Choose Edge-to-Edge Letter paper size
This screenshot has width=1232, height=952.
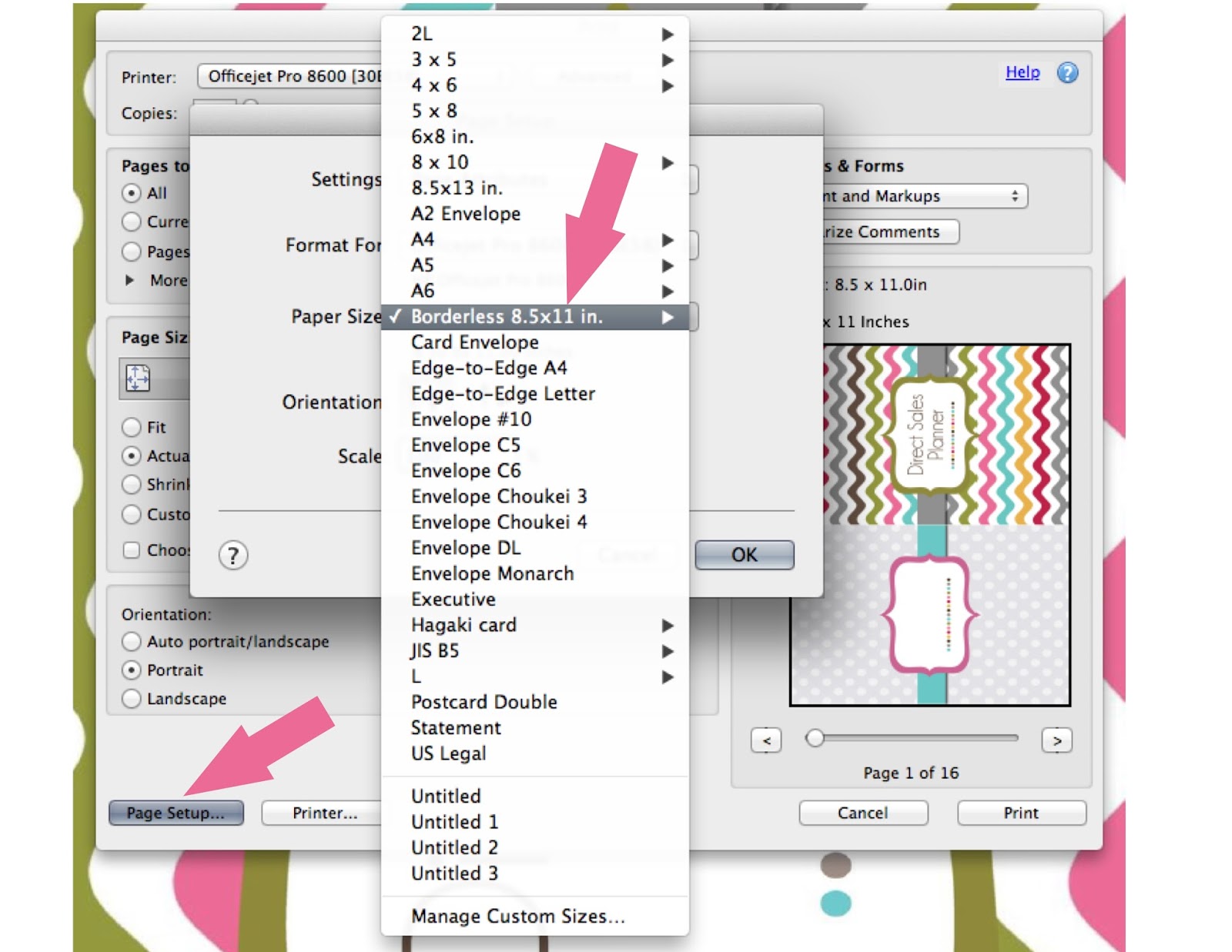(x=503, y=394)
